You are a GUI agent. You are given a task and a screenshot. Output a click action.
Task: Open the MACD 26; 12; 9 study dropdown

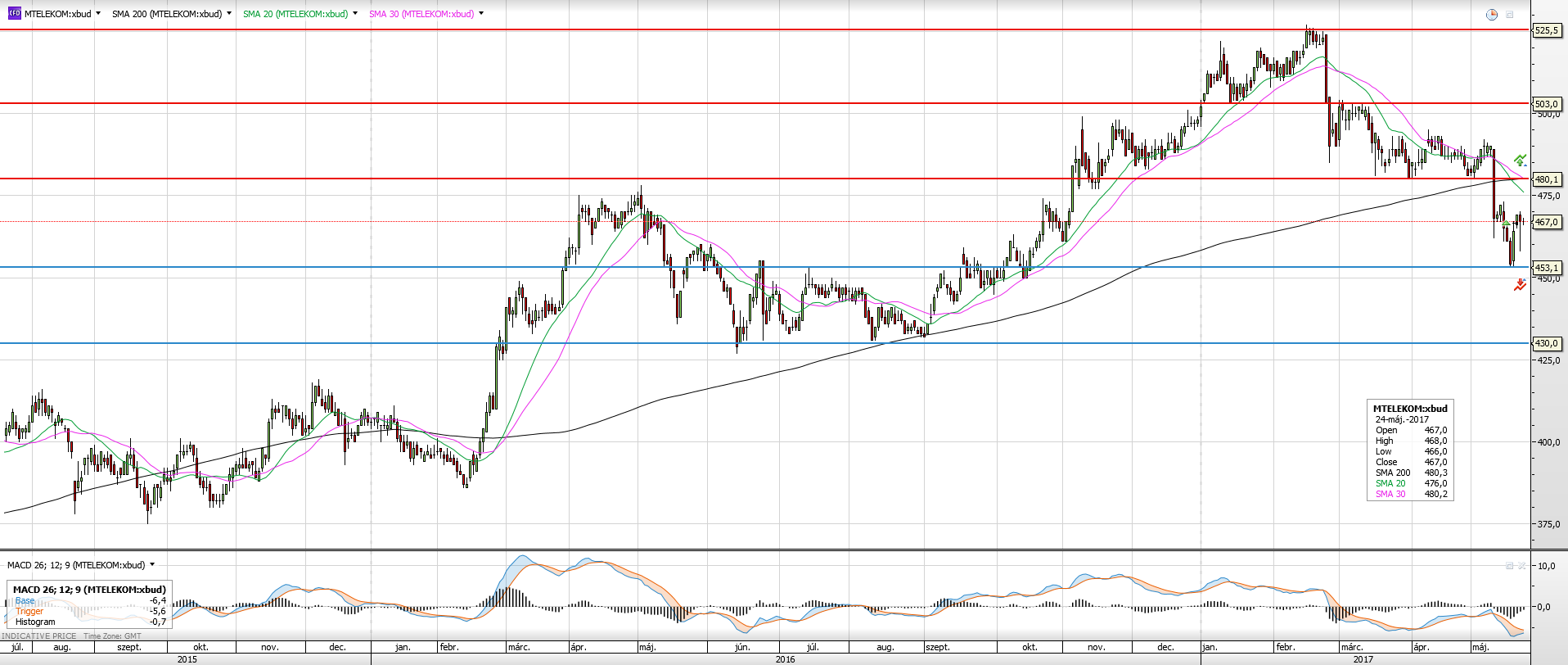(152, 565)
